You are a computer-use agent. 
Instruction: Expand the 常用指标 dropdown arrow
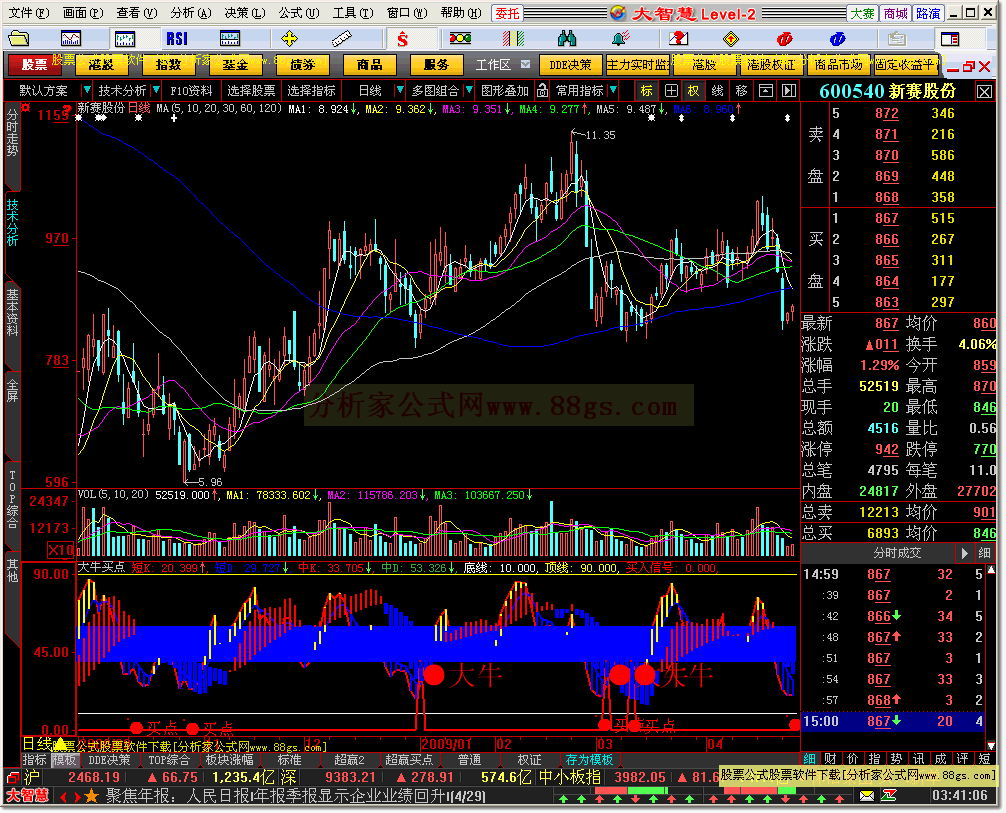pos(613,90)
